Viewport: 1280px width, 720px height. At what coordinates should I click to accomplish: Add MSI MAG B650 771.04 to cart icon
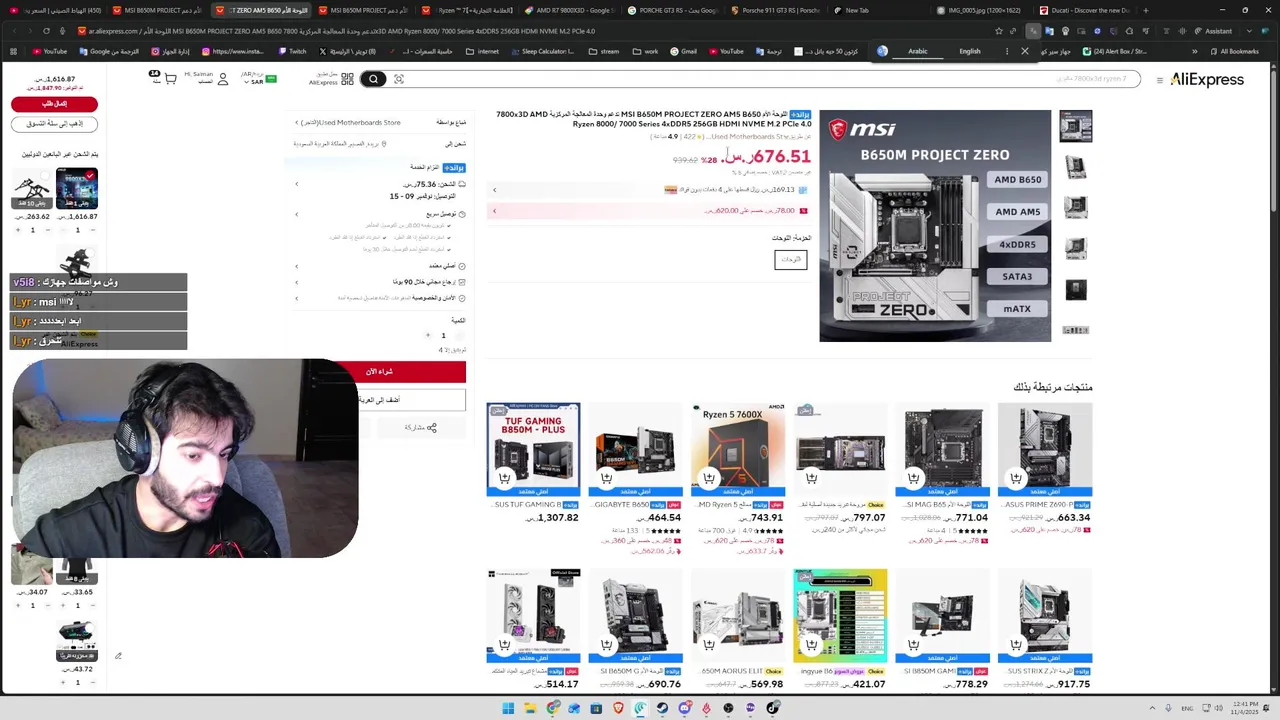tap(913, 478)
